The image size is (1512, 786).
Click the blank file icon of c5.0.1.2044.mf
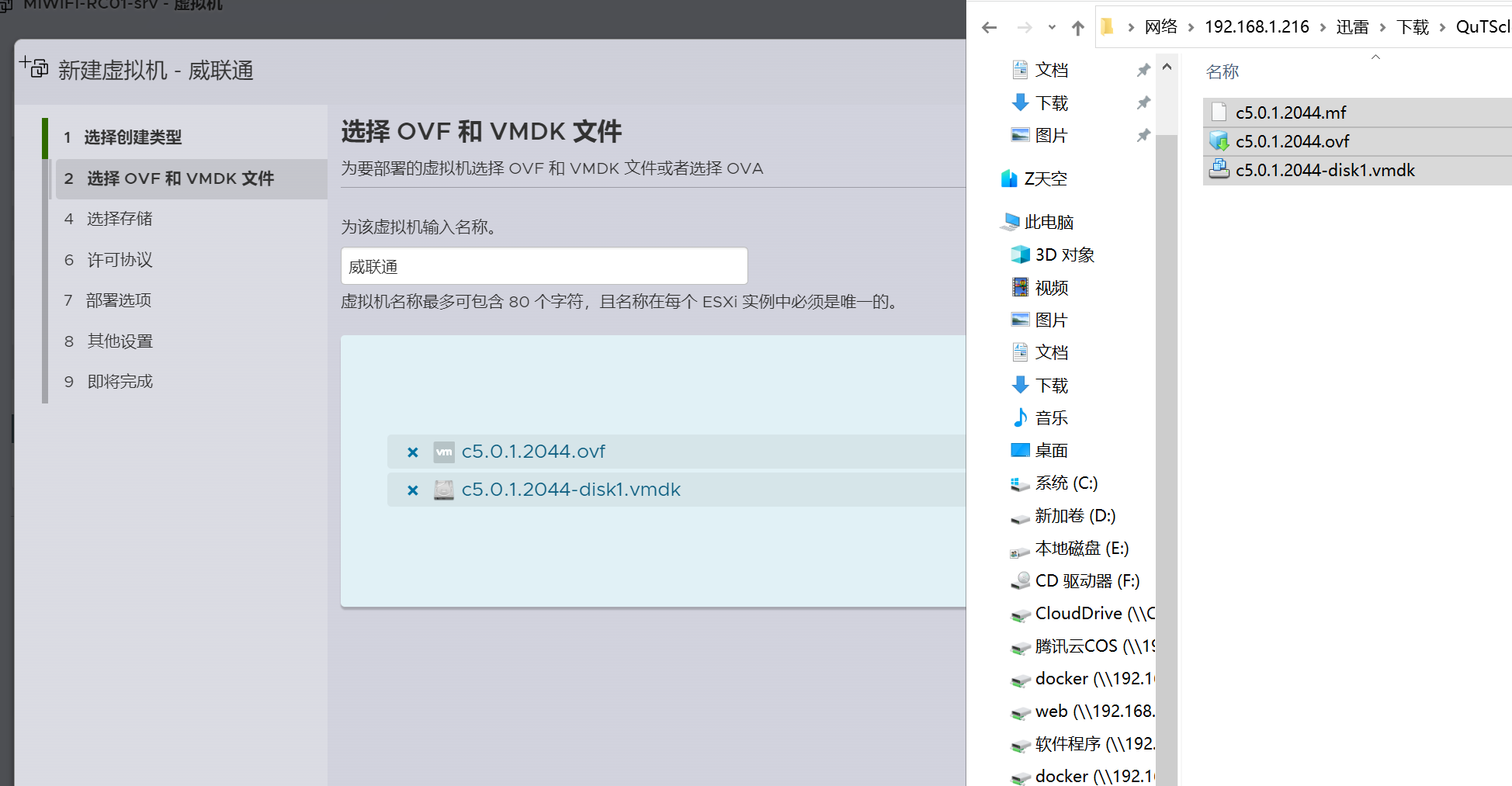1219,113
